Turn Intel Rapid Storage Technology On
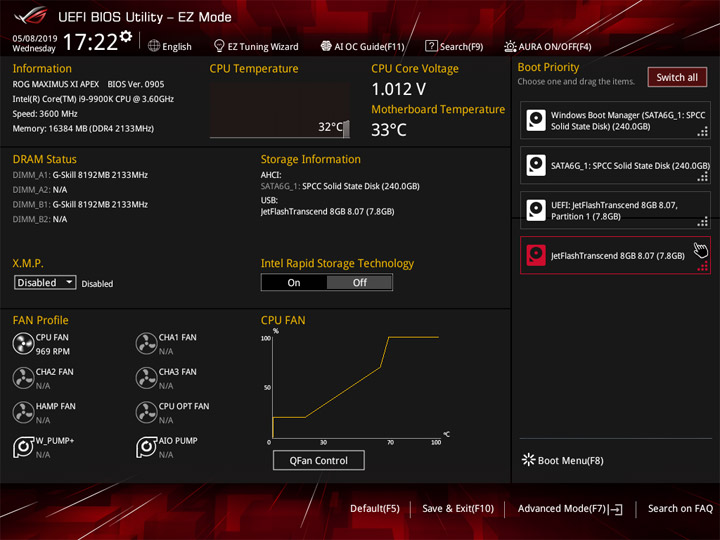The image size is (720, 540). click(294, 282)
